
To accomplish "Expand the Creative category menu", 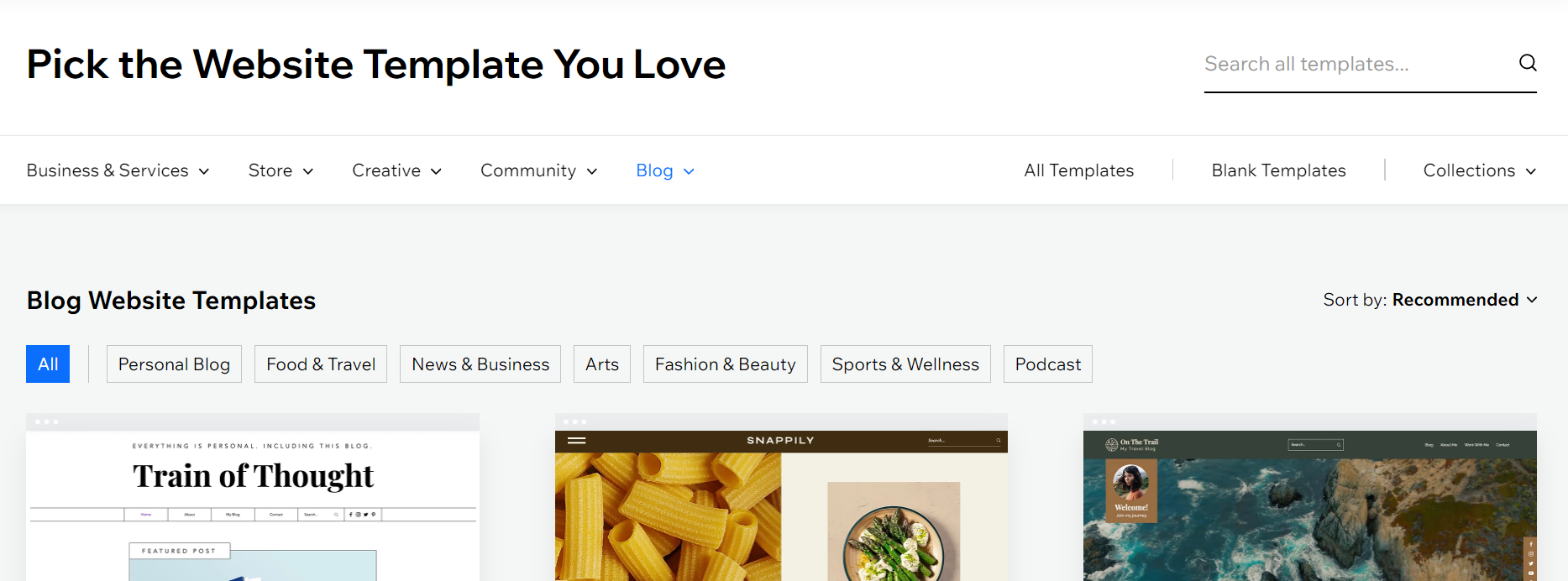I will [396, 170].
